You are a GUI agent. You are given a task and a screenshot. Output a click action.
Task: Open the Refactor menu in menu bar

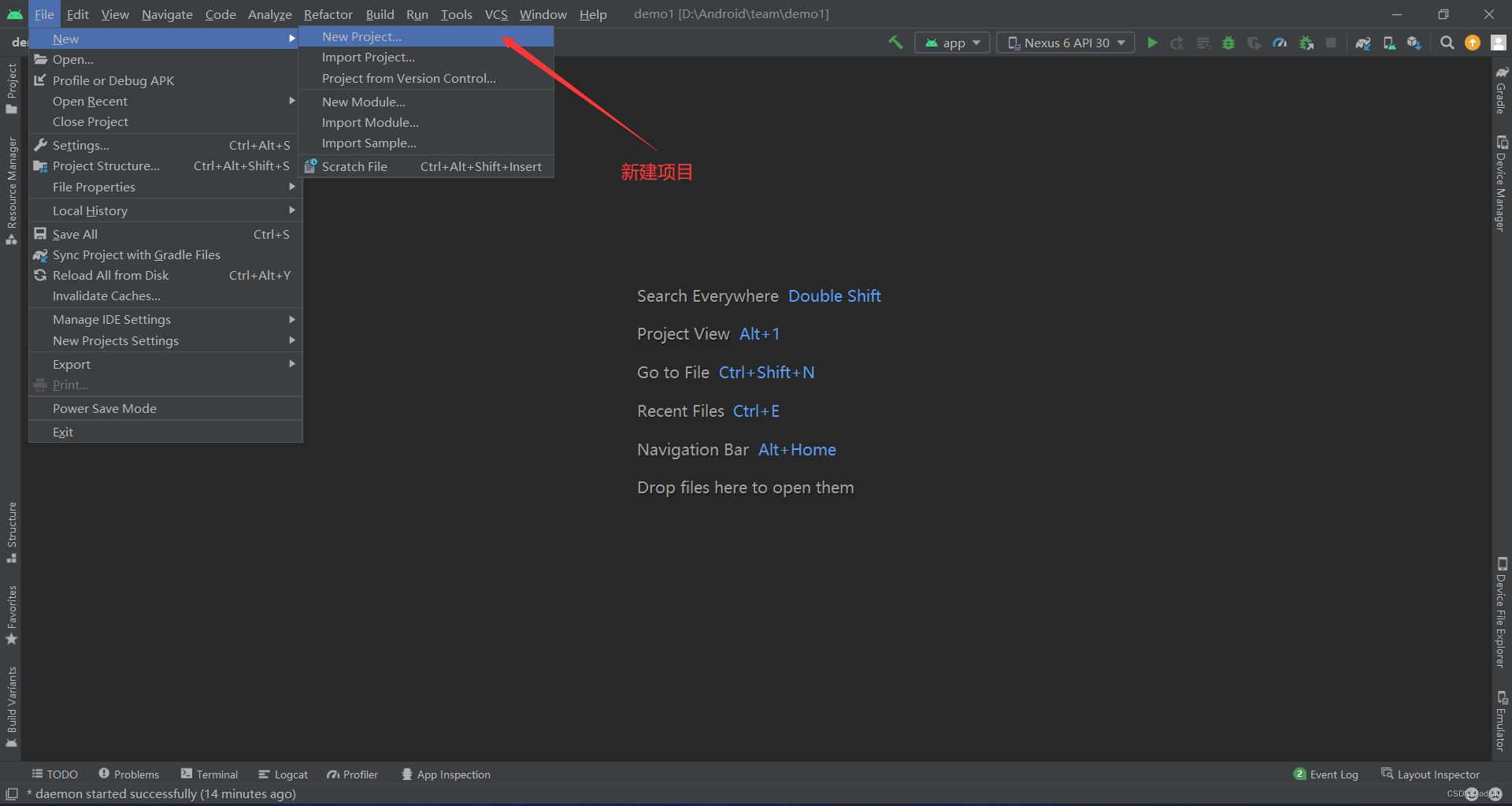point(328,14)
